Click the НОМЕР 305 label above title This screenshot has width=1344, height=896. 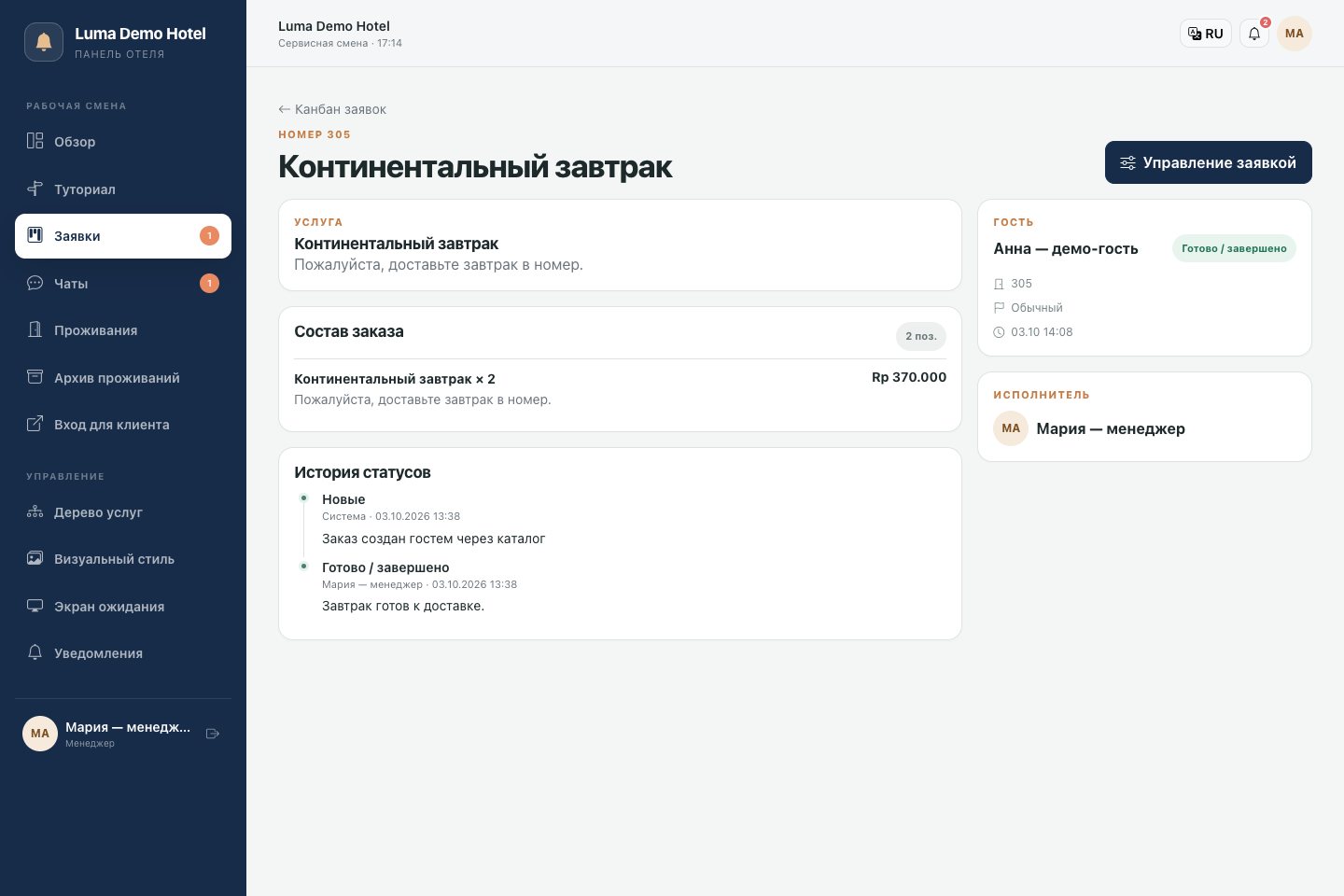click(x=315, y=134)
